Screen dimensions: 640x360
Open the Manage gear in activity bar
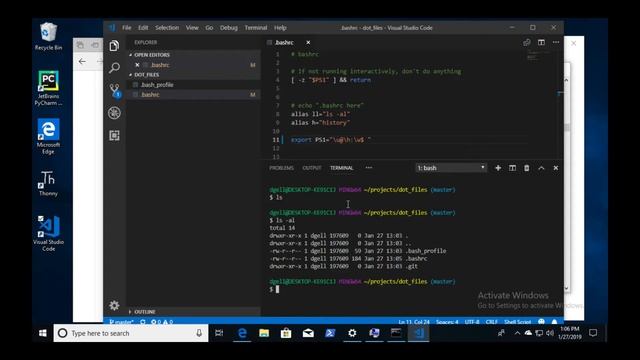(114, 305)
